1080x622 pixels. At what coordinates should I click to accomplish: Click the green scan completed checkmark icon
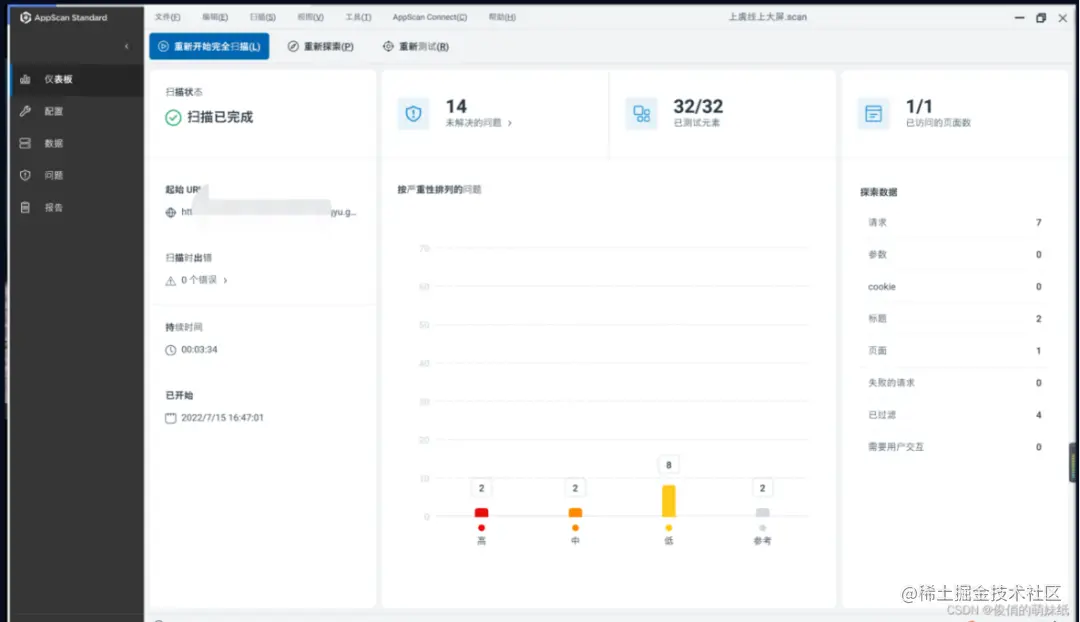click(x=173, y=118)
